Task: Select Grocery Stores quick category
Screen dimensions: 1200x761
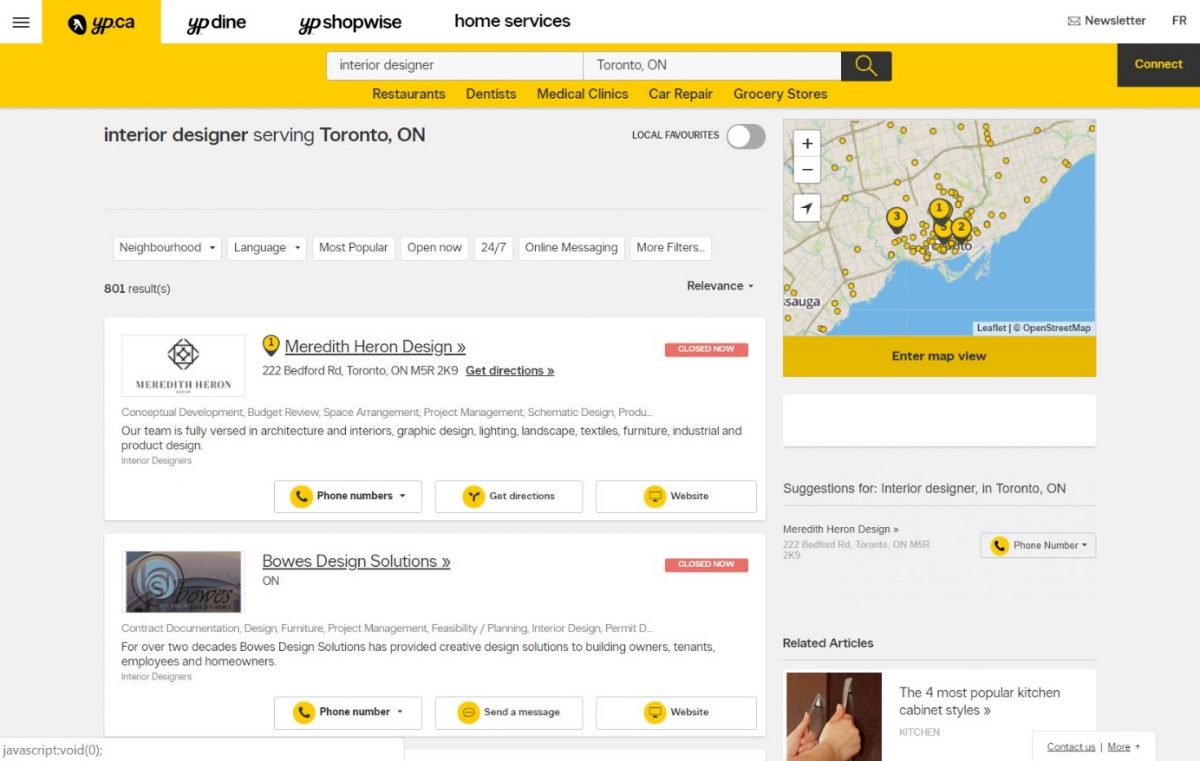Action: [x=780, y=94]
